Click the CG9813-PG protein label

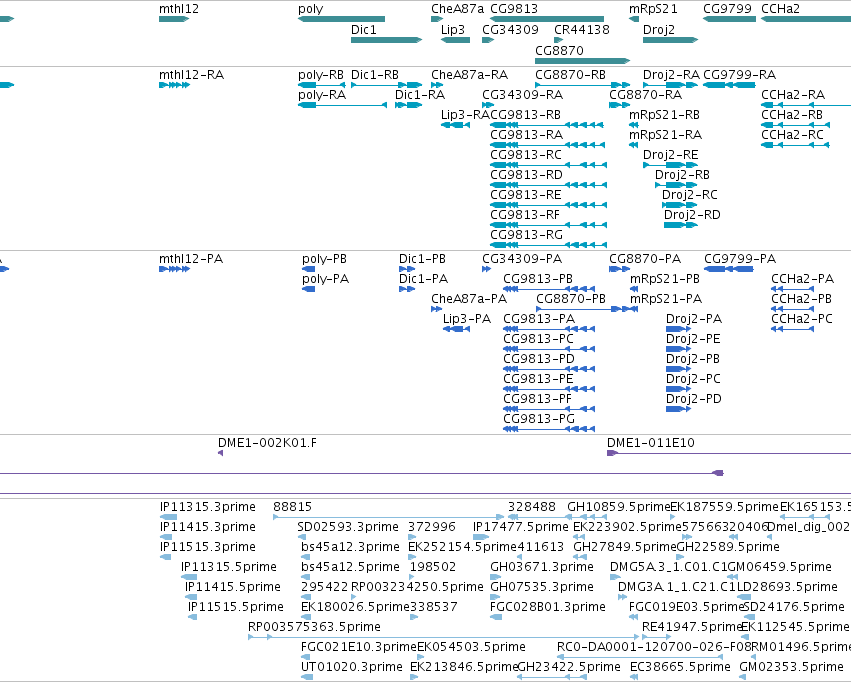(x=538, y=419)
